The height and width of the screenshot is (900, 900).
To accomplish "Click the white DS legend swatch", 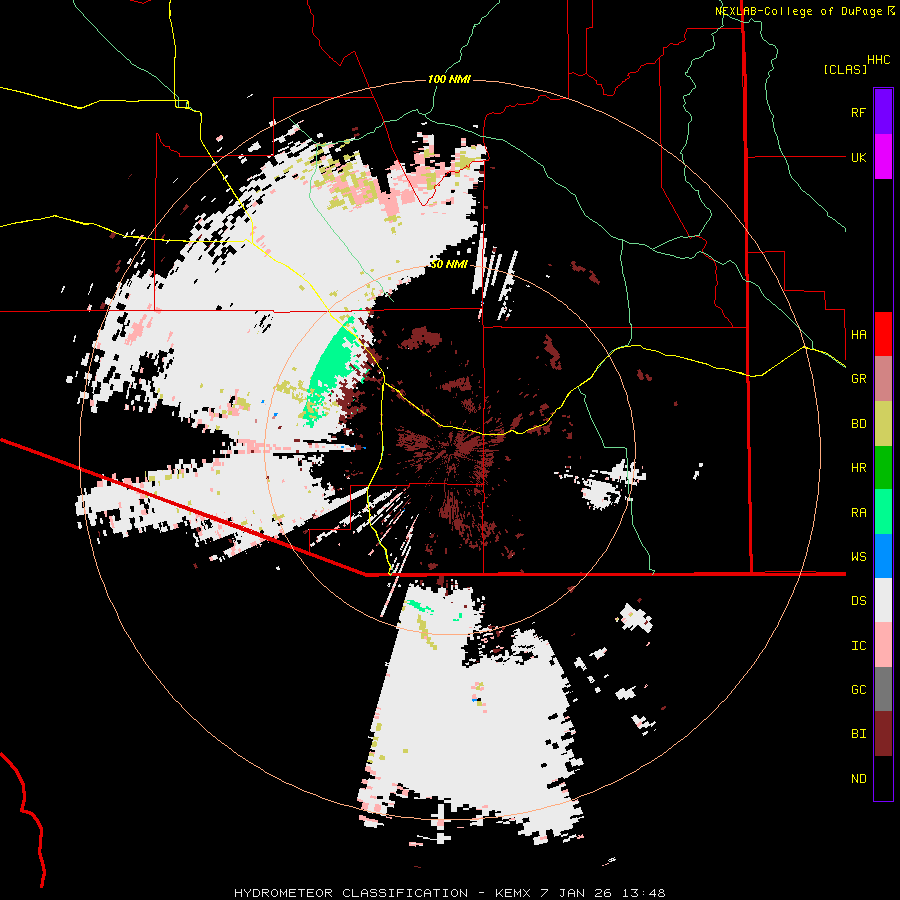I will coord(883,600).
